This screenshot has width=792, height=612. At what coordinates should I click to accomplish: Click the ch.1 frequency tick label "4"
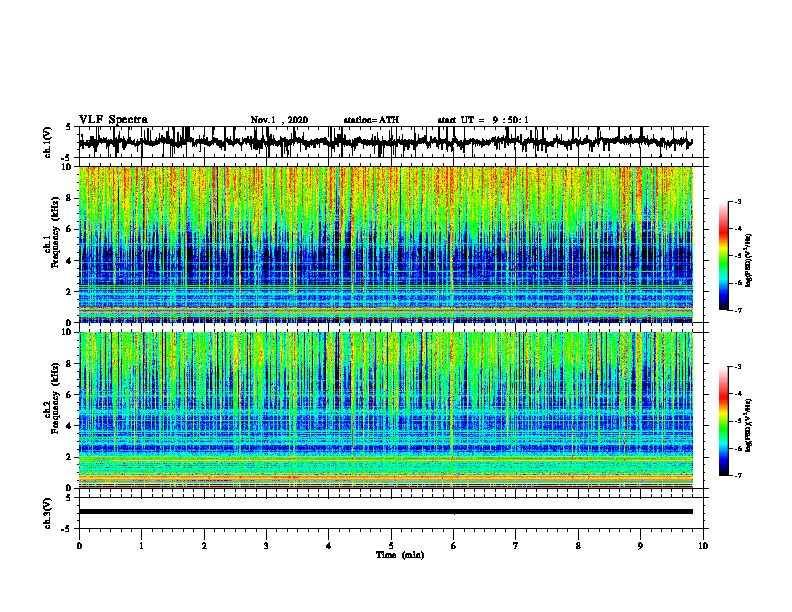69,261
